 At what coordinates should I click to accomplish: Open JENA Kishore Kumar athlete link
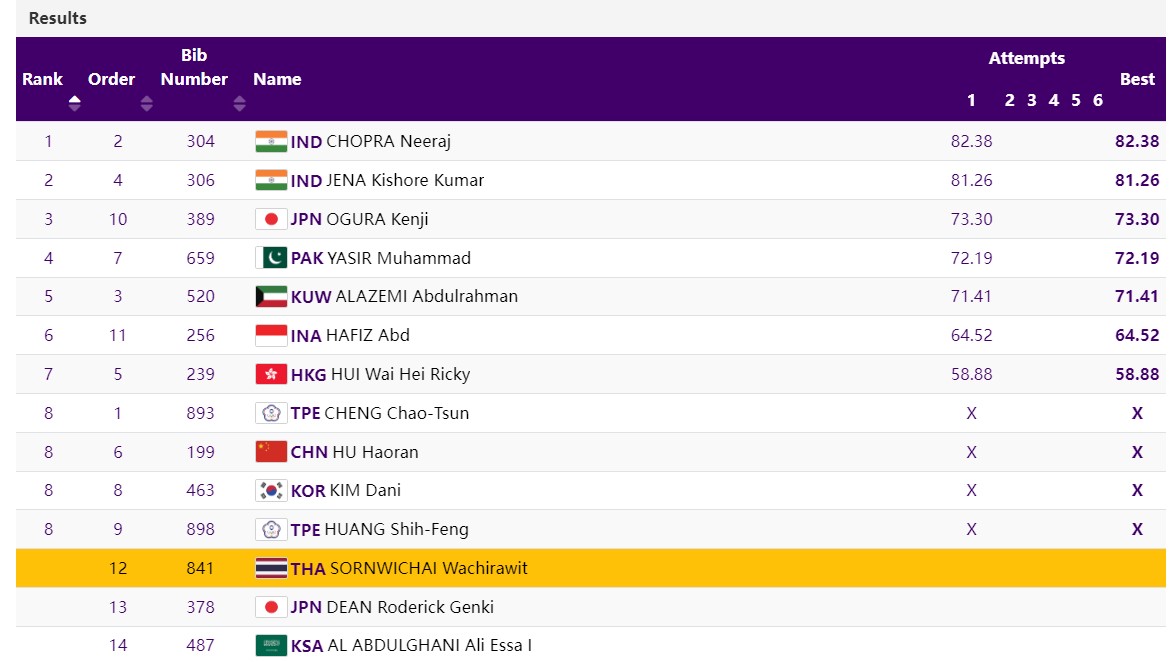coord(405,181)
